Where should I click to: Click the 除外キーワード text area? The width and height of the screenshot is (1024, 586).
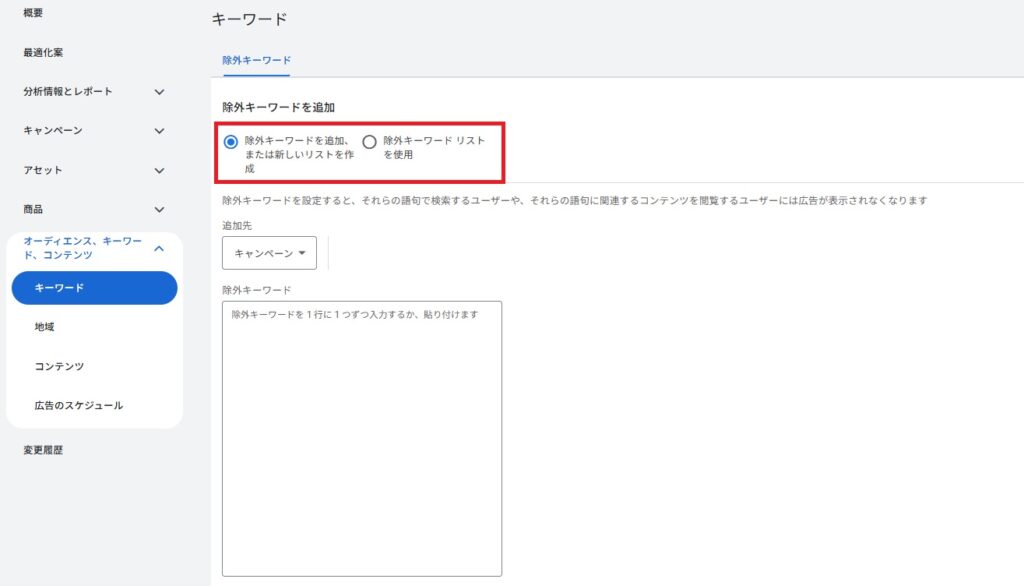[362, 438]
